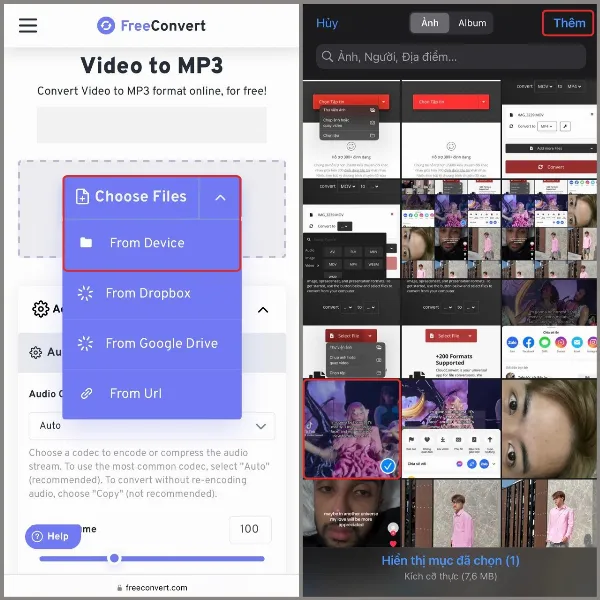The width and height of the screenshot is (600, 600).
Task: Click the FreeConvert logo
Action: (151, 26)
